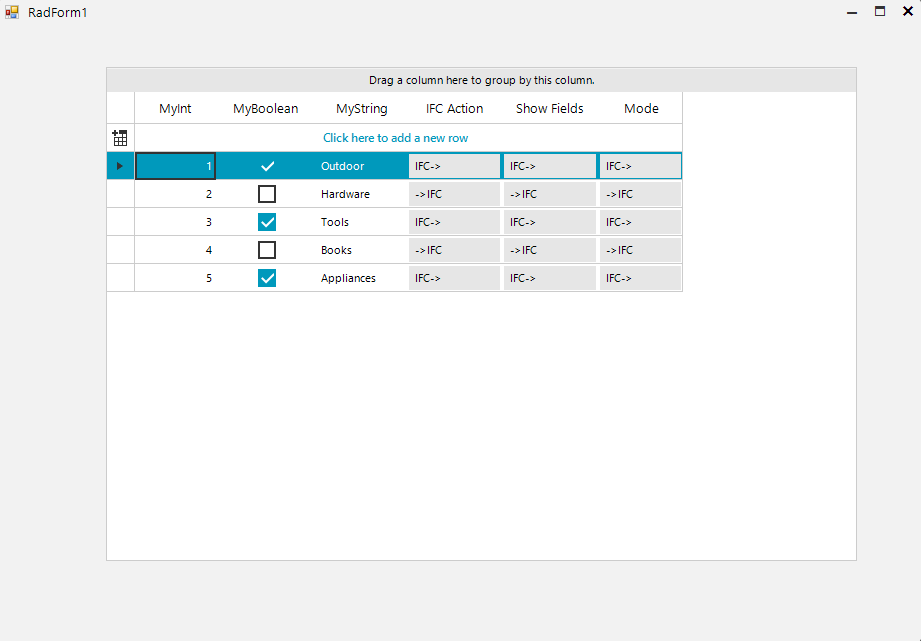Viewport: 921px width, 641px height.
Task: Click the RadForm1 application icon
Action: [x=12, y=12]
